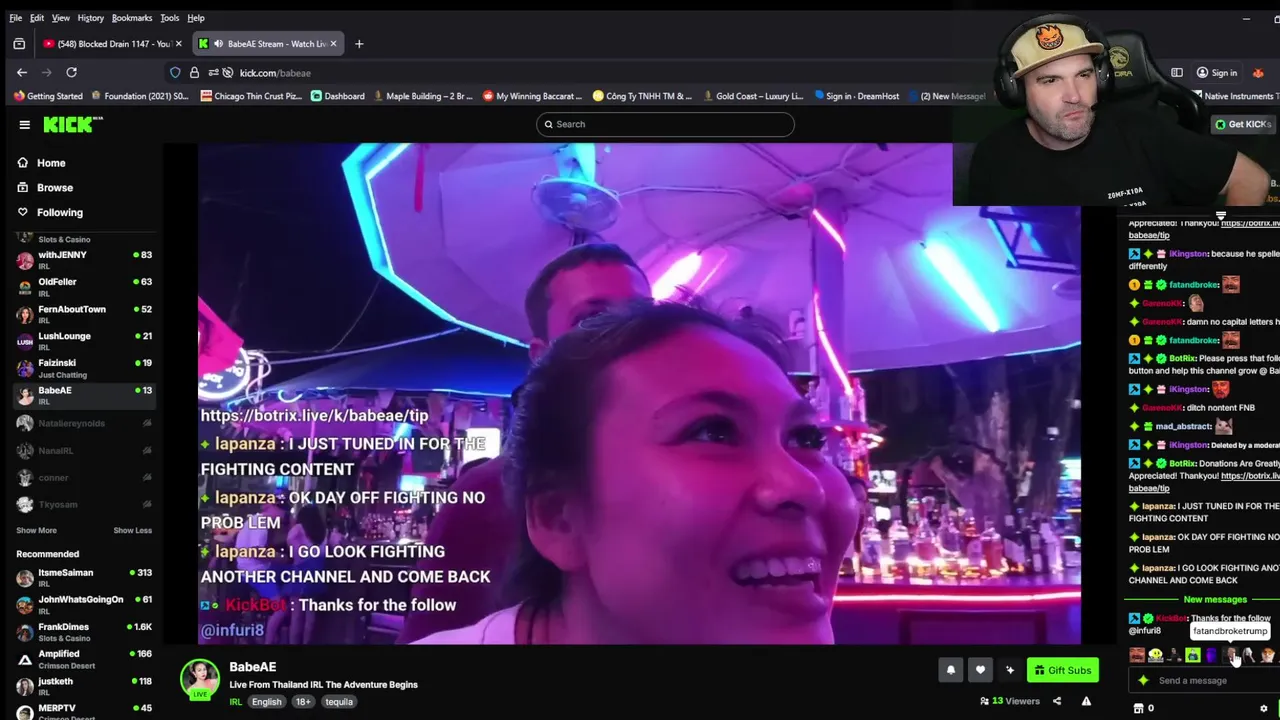Open LushLounge channel in sidebar
Viewport: 1280px width, 720px height.
(85, 341)
